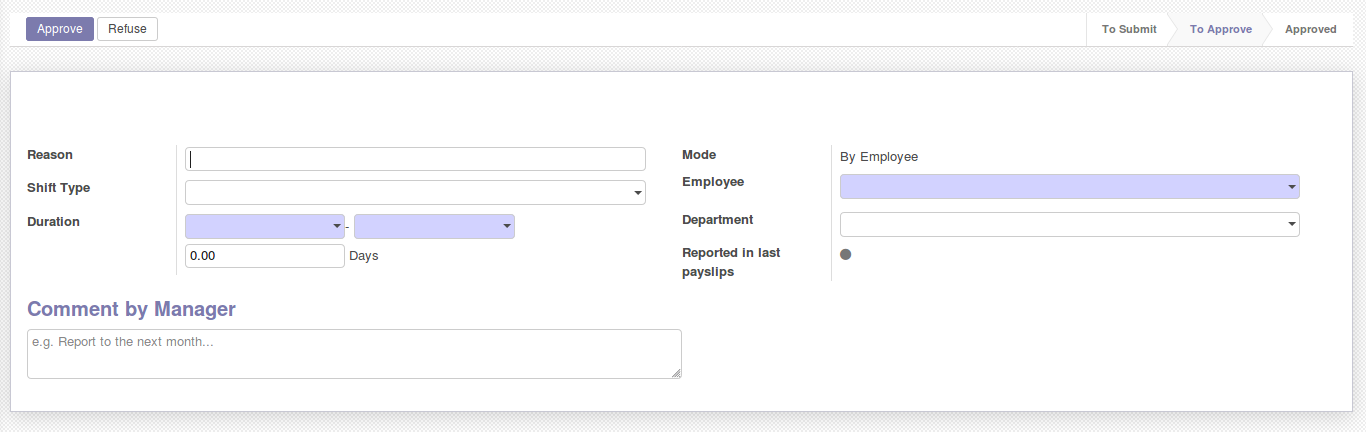The image size is (1366, 432).
Task: Click the Comment by Manager heading
Action: tap(131, 309)
